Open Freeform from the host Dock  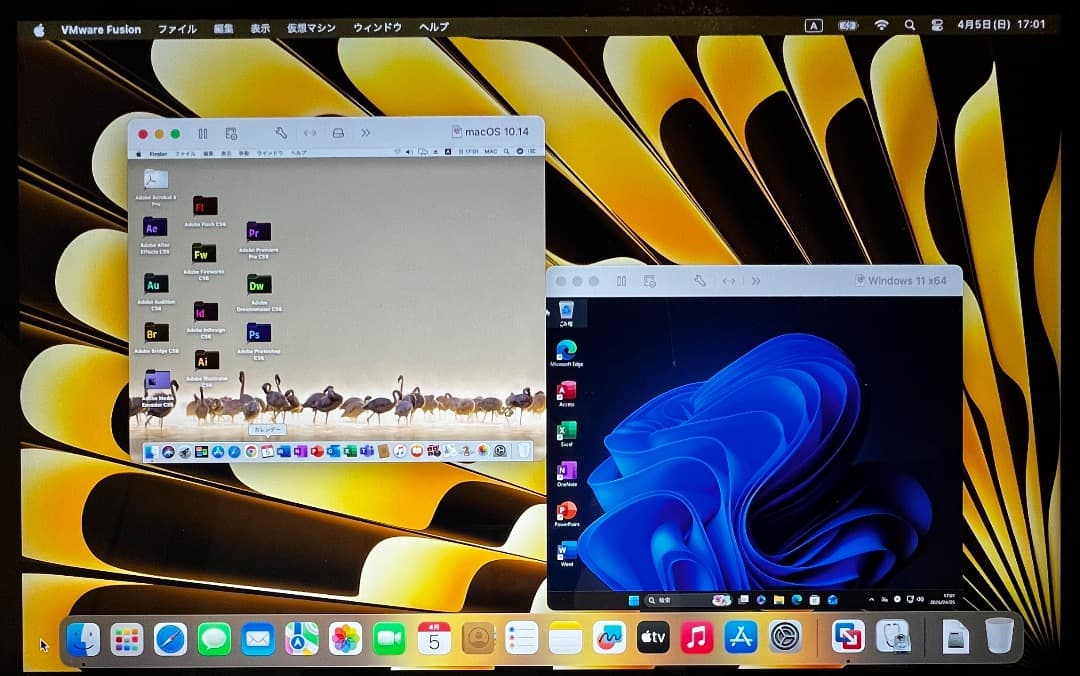tap(609, 638)
